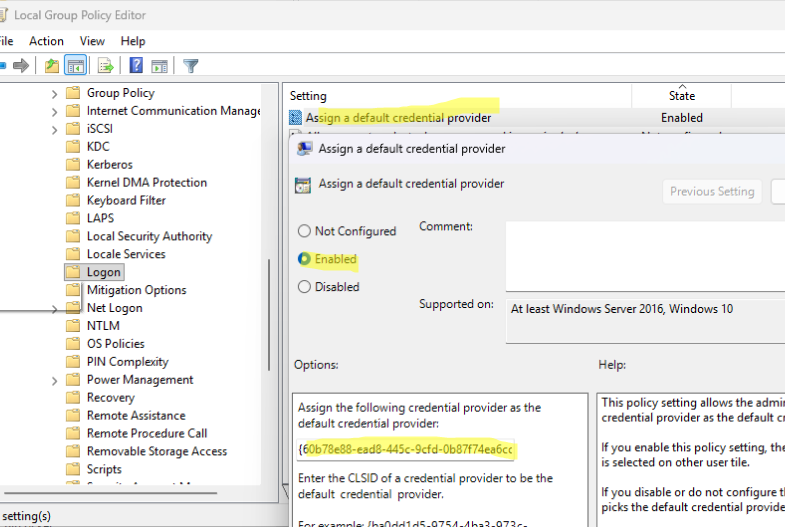This screenshot has height=527, width=785.
Task: Expand the Group Policy tree node
Action: tap(55, 94)
